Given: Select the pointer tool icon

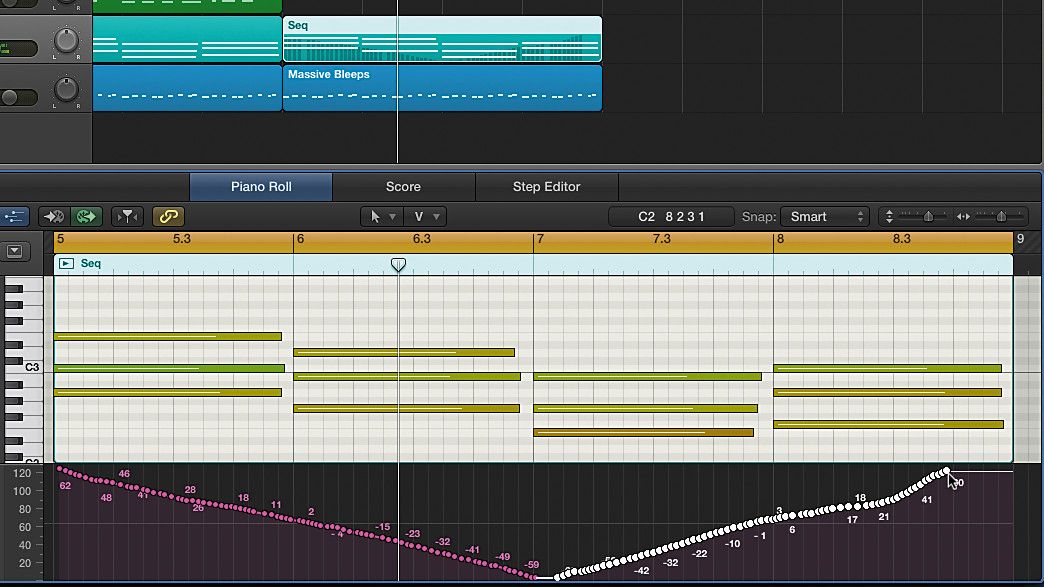Looking at the screenshot, I should (375, 216).
